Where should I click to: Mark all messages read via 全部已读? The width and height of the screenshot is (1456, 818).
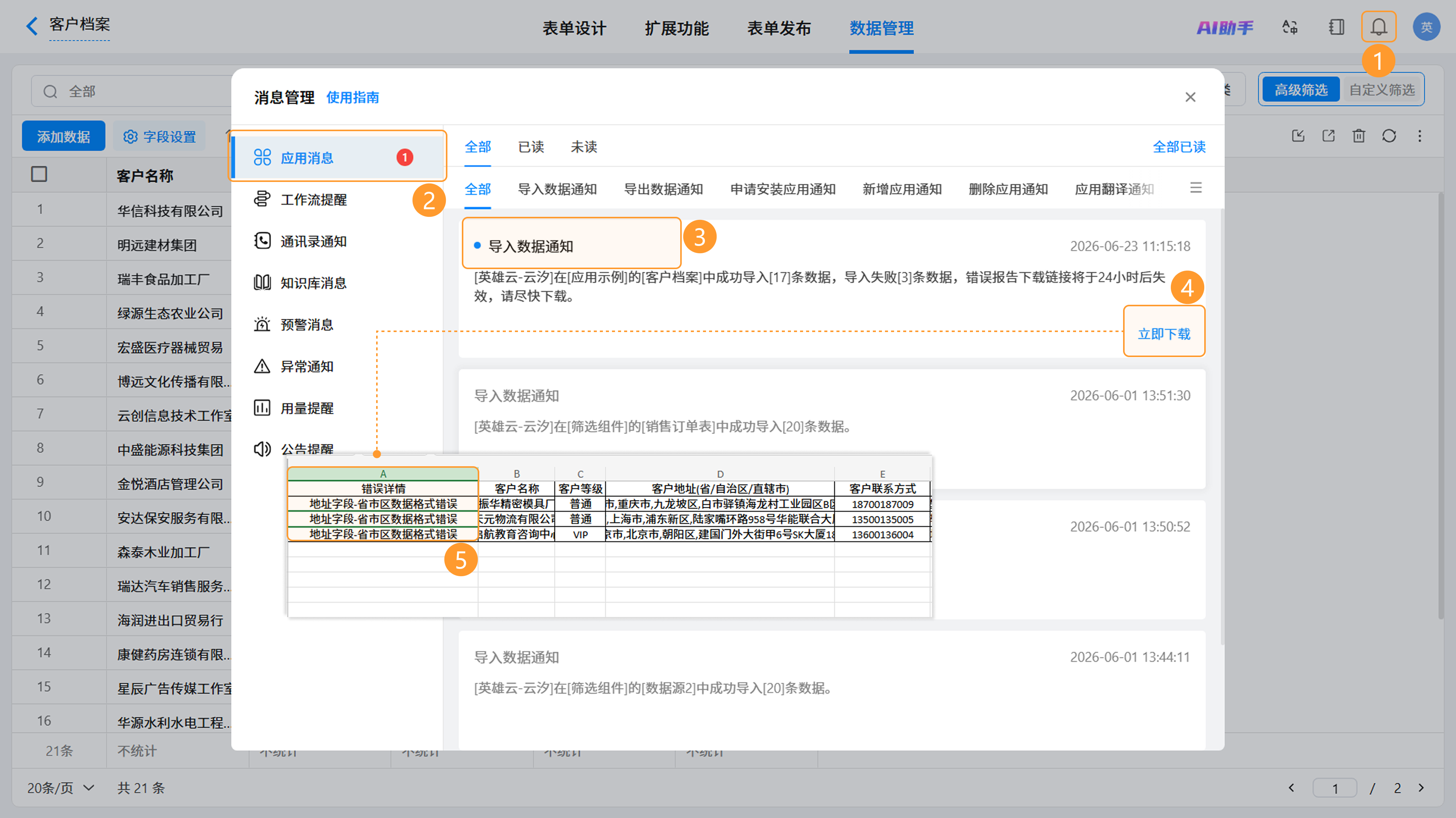(1179, 147)
